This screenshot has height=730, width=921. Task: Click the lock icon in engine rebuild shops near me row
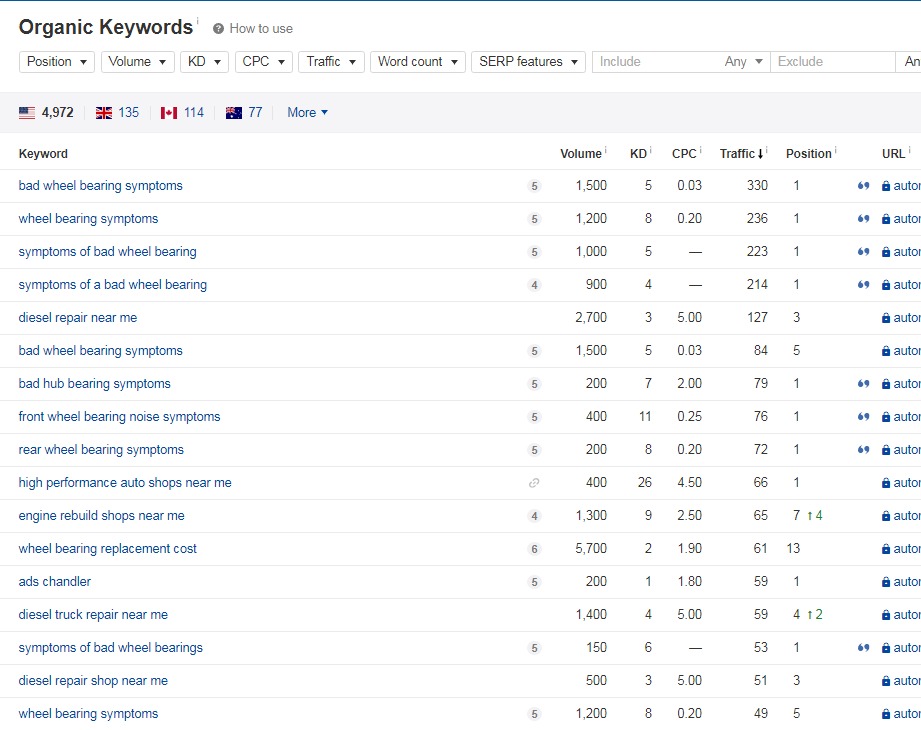click(886, 516)
